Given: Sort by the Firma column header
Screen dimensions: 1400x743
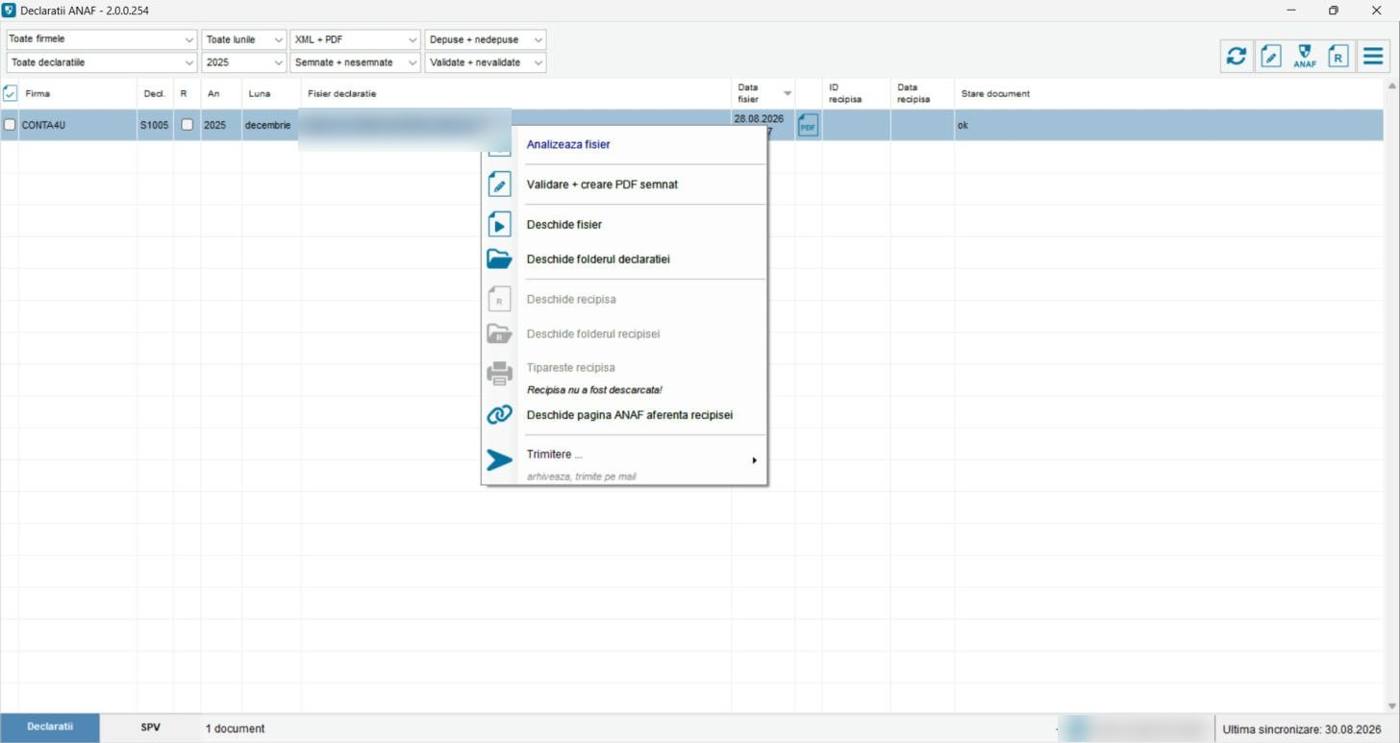Looking at the screenshot, I should tap(38, 94).
